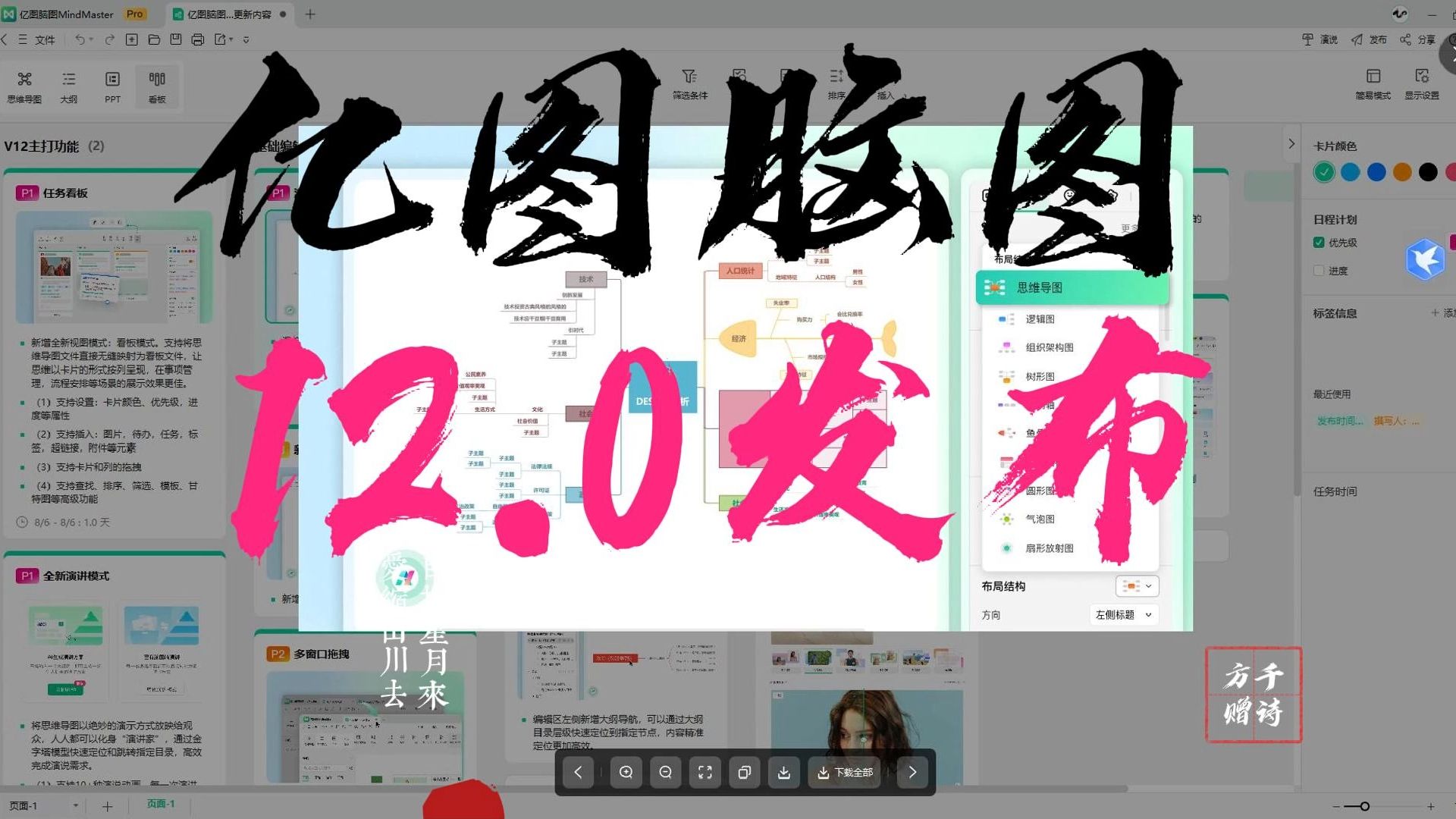Click the copy image icon in viewer bar
Viewport: 1456px width, 819px height.
click(745, 772)
